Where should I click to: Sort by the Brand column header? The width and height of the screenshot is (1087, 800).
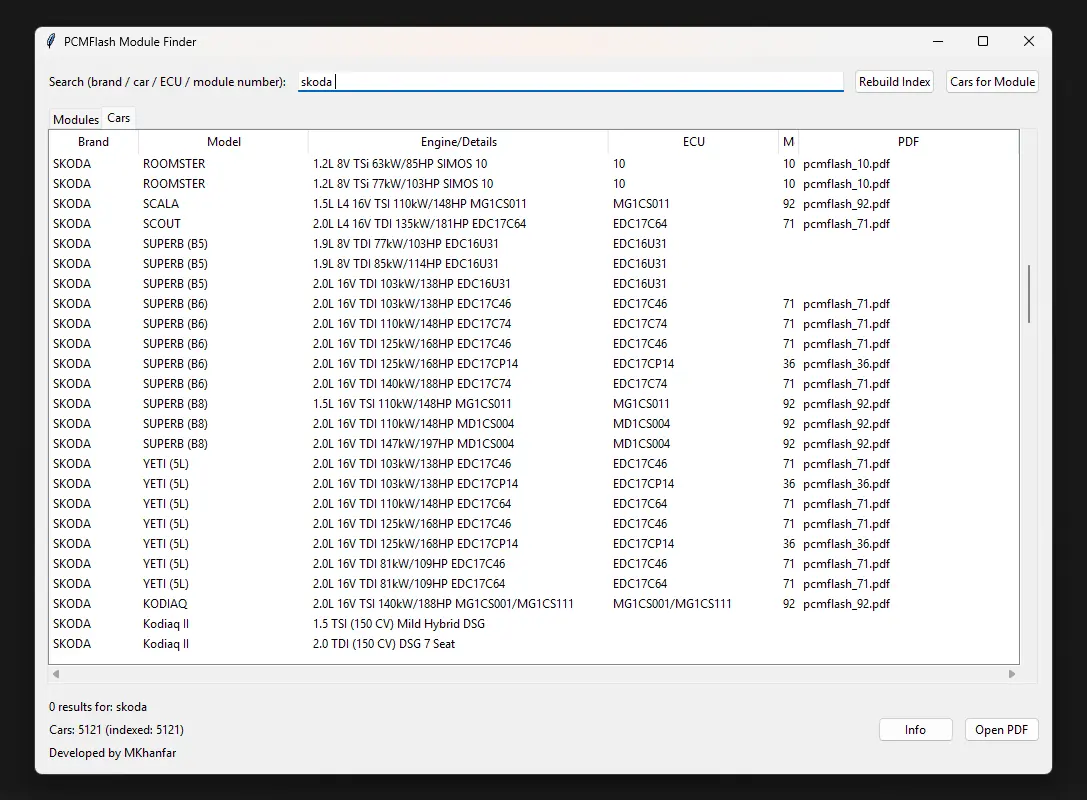tap(93, 142)
